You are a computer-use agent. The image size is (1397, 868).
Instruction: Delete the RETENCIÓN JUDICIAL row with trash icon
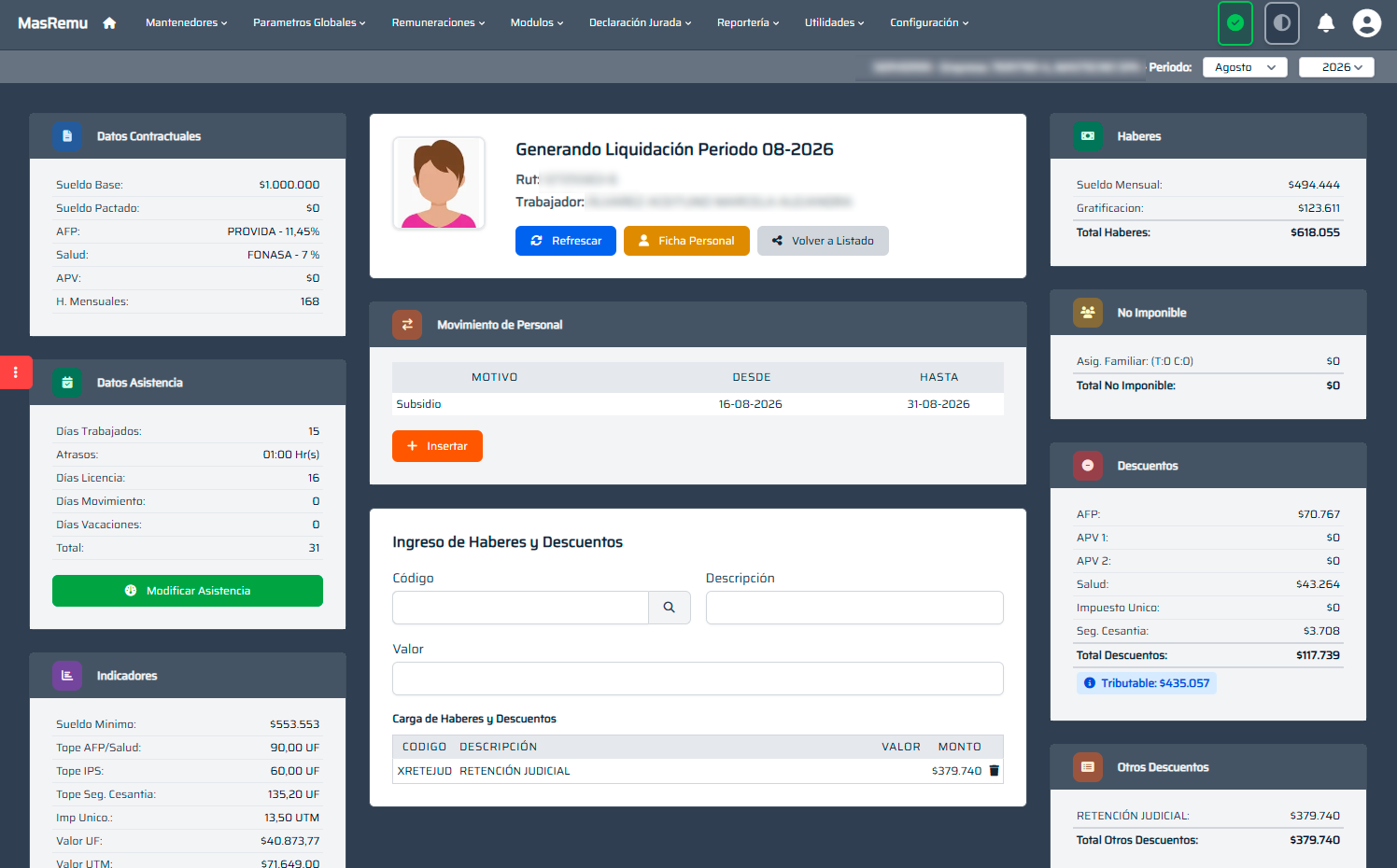995,771
